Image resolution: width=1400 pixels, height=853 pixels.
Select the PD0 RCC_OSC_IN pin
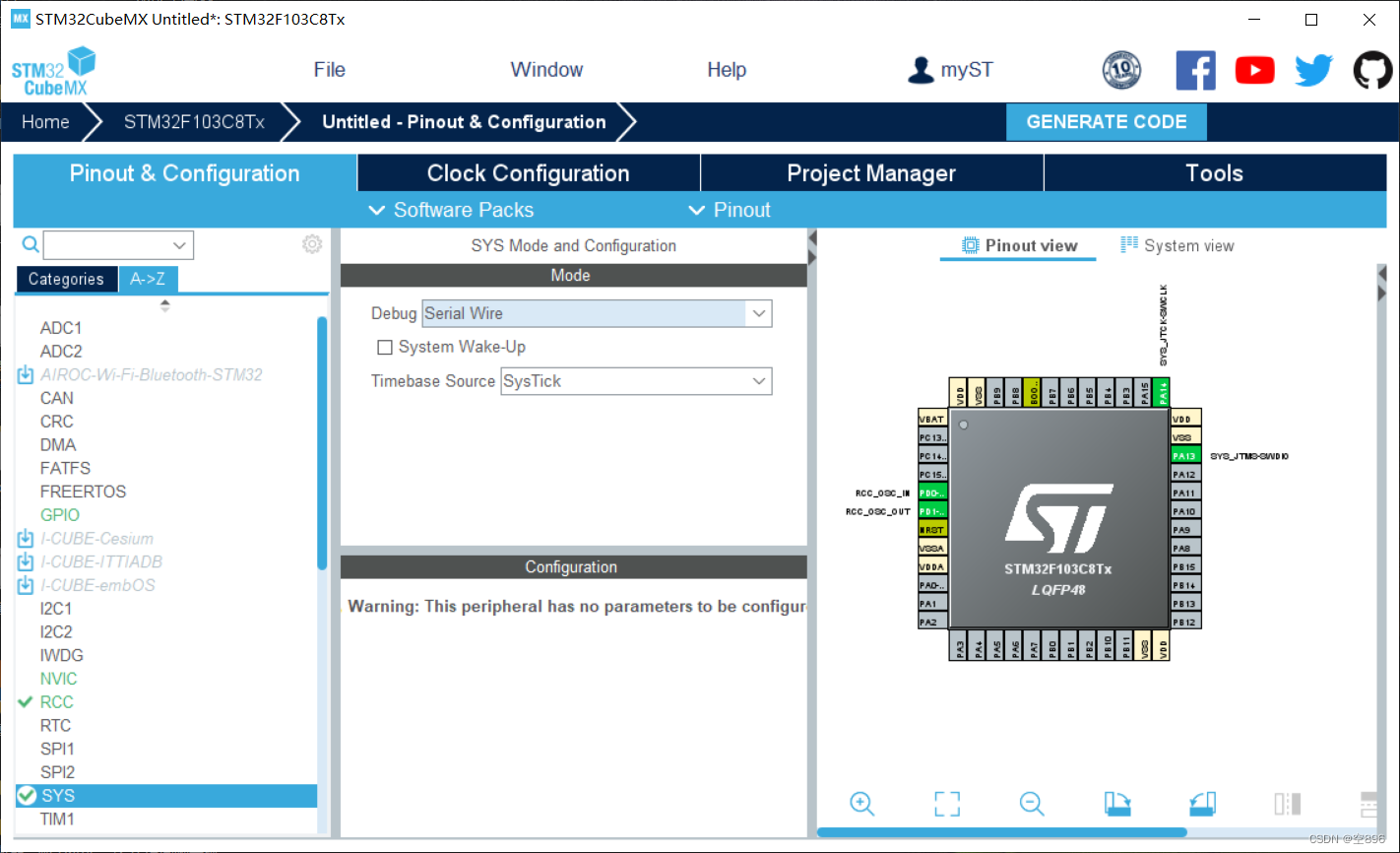point(932,492)
